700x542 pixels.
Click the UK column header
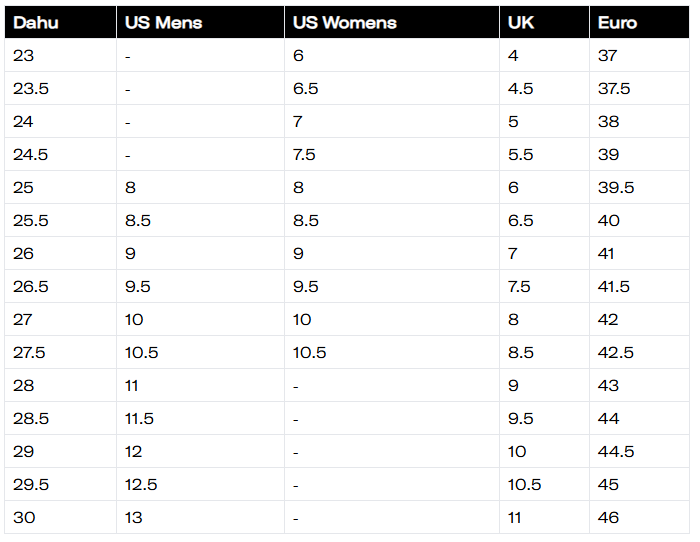pyautogui.click(x=521, y=22)
